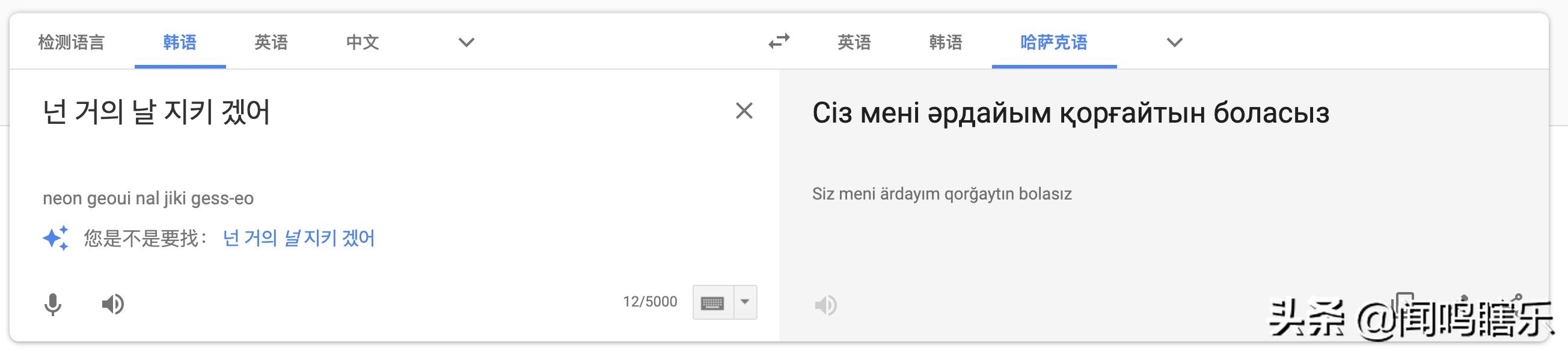Click the swap languages arrow icon
The height and width of the screenshot is (351, 1568).
tap(780, 41)
